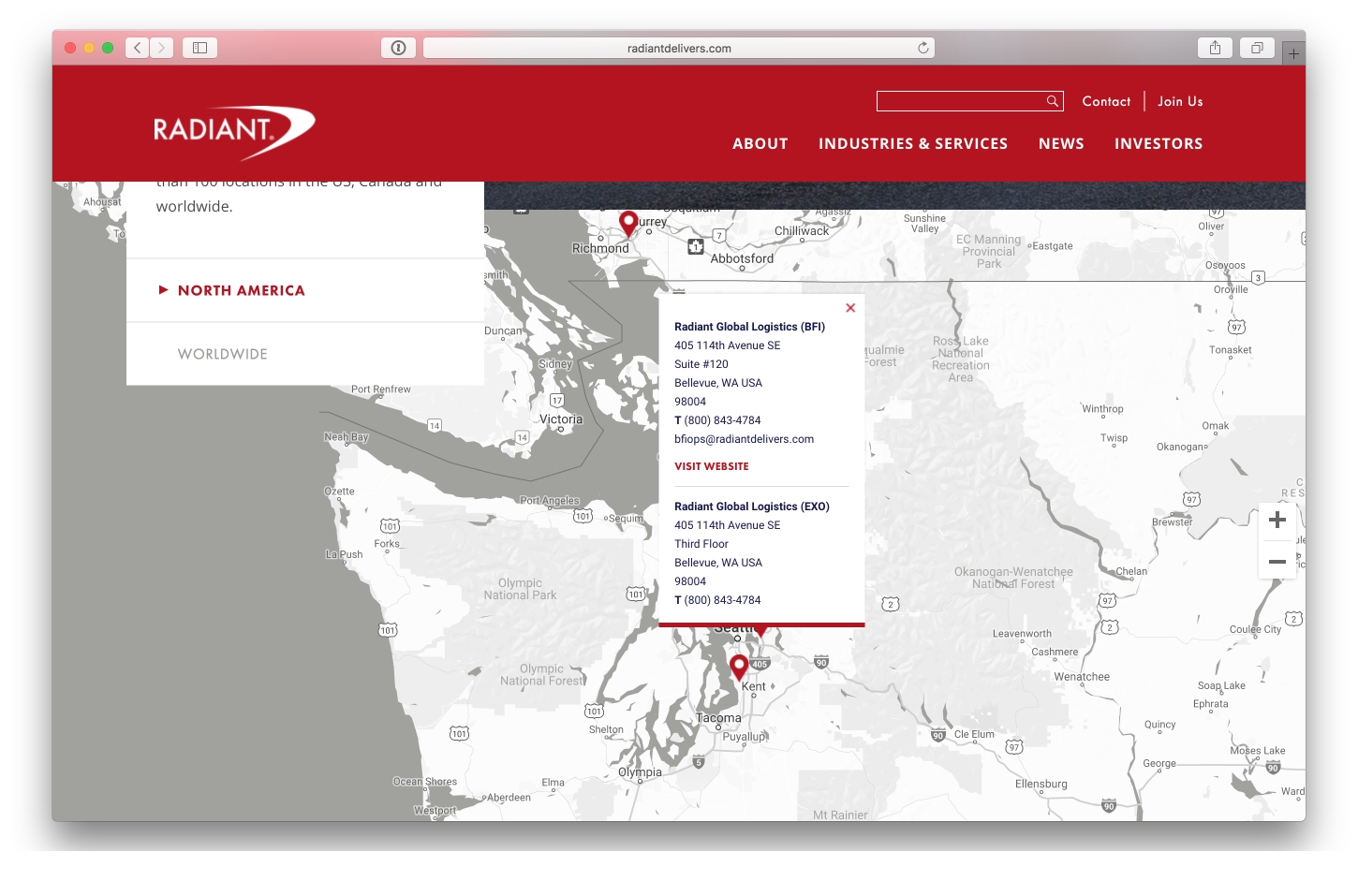This screenshot has width=1358, height=896.
Task: Click the Safari back button
Action: [138, 48]
